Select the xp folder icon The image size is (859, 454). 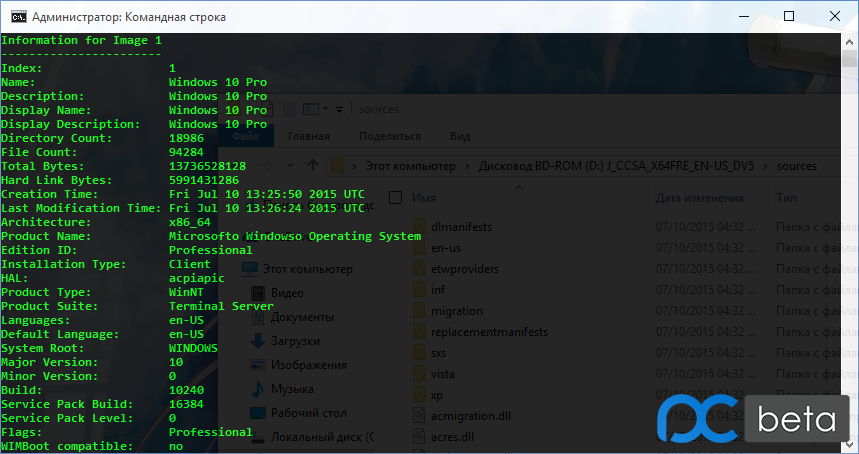[x=420, y=395]
